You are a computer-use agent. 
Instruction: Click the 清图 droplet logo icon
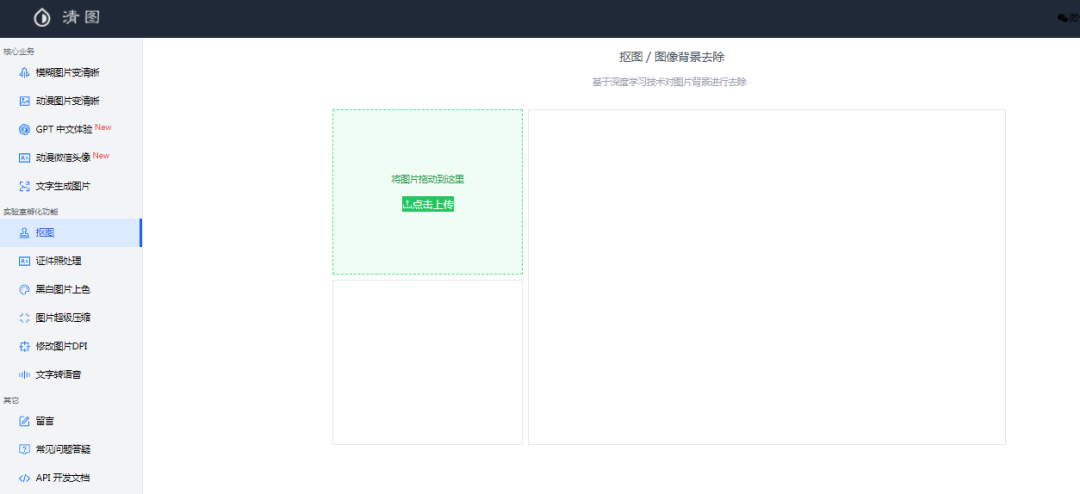(42, 18)
